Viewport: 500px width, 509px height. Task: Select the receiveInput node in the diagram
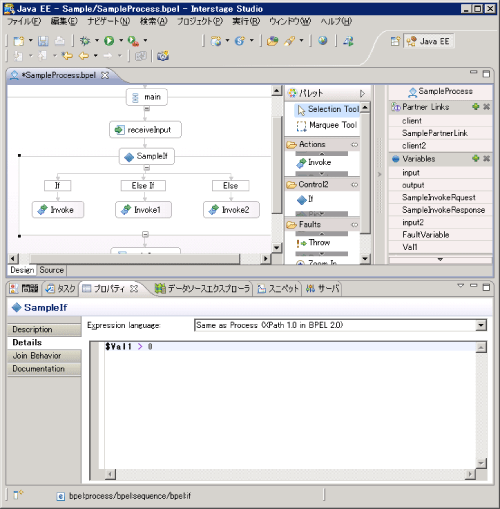[145, 130]
